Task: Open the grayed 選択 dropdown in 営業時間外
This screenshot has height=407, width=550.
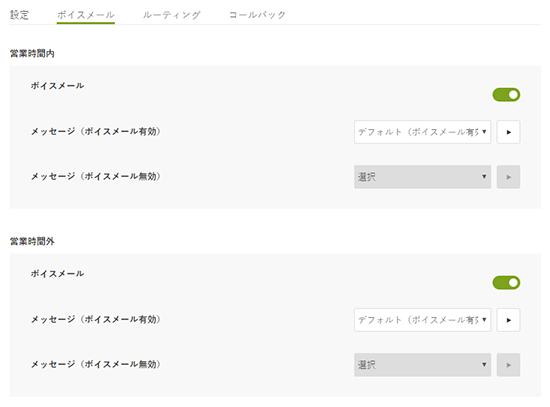Action: pyautogui.click(x=422, y=365)
